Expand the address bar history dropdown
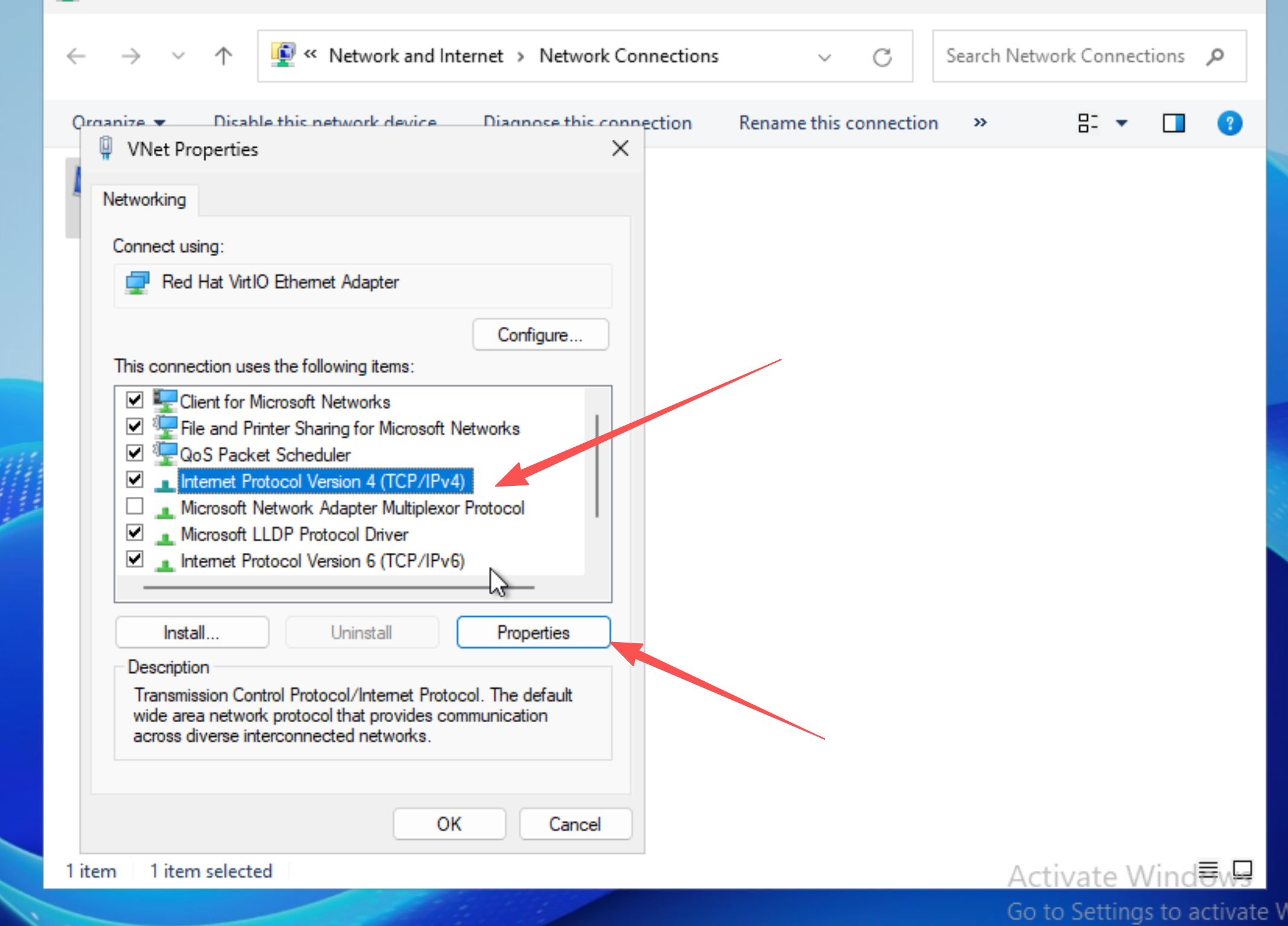1288x926 pixels. click(824, 57)
